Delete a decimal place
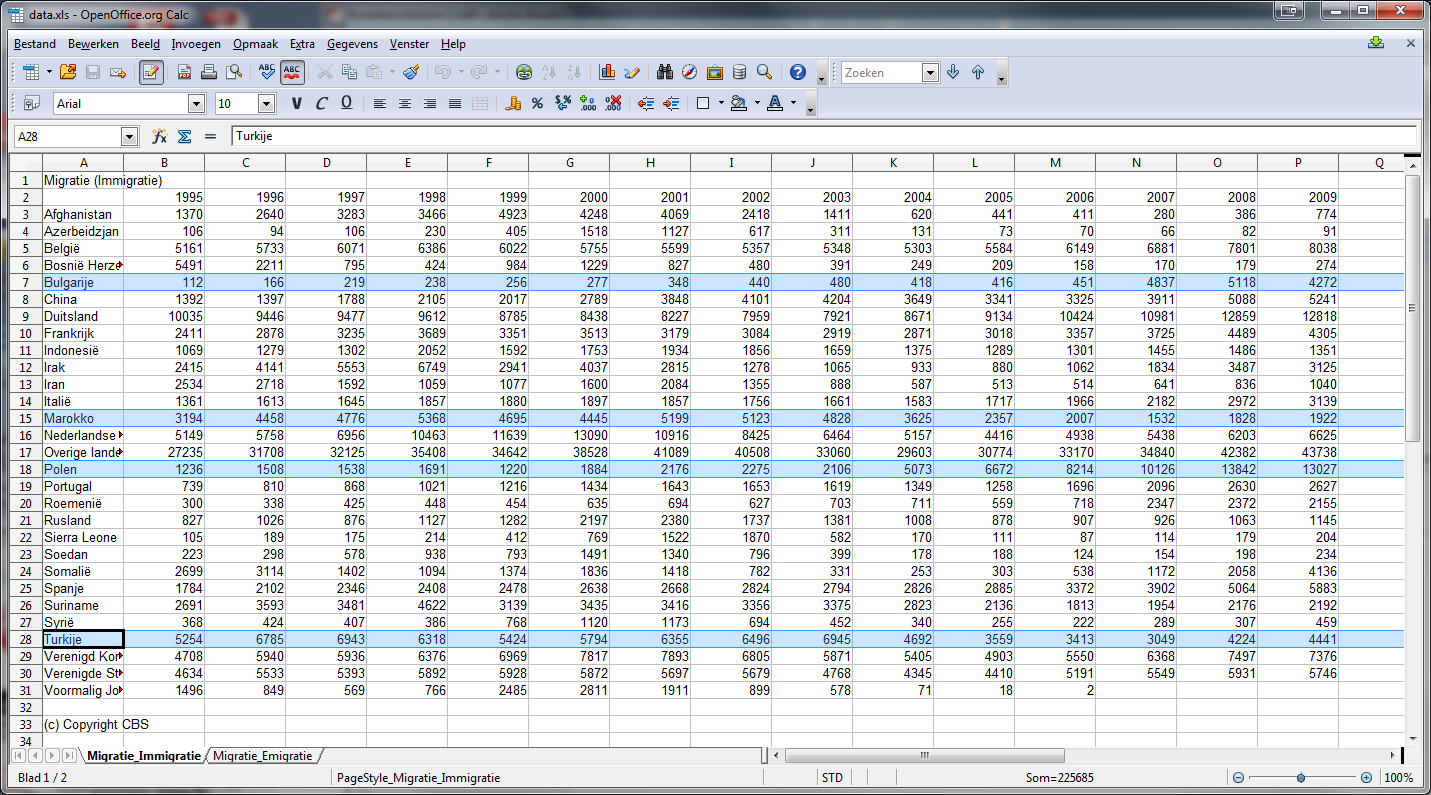The image size is (1431, 795). [x=612, y=103]
